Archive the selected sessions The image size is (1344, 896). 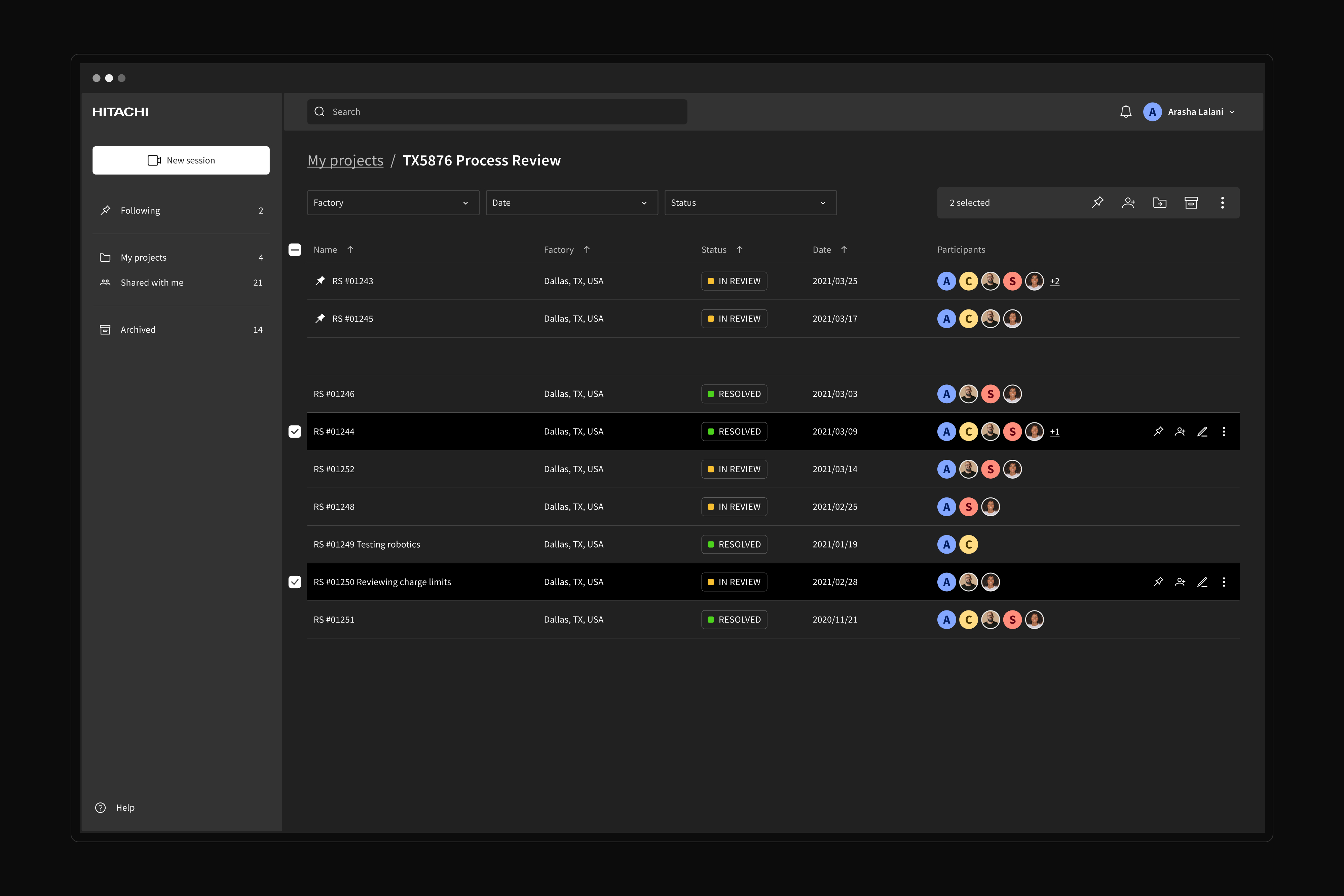(x=1191, y=202)
